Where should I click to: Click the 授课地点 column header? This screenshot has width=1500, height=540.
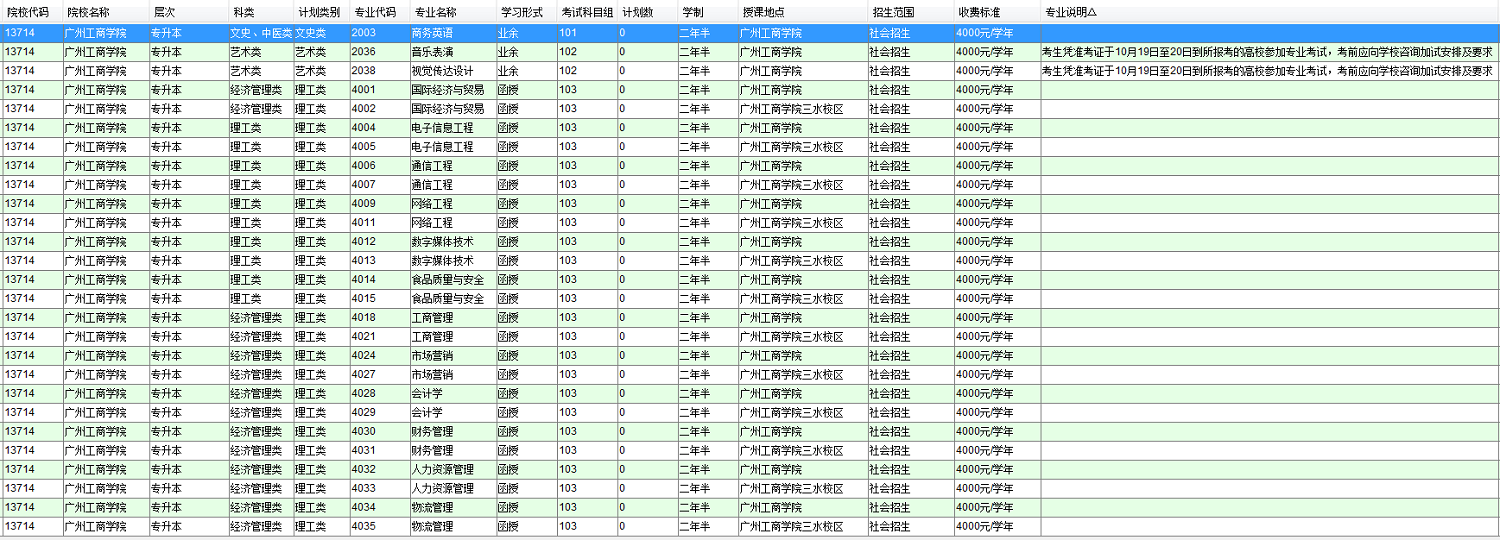763,13
